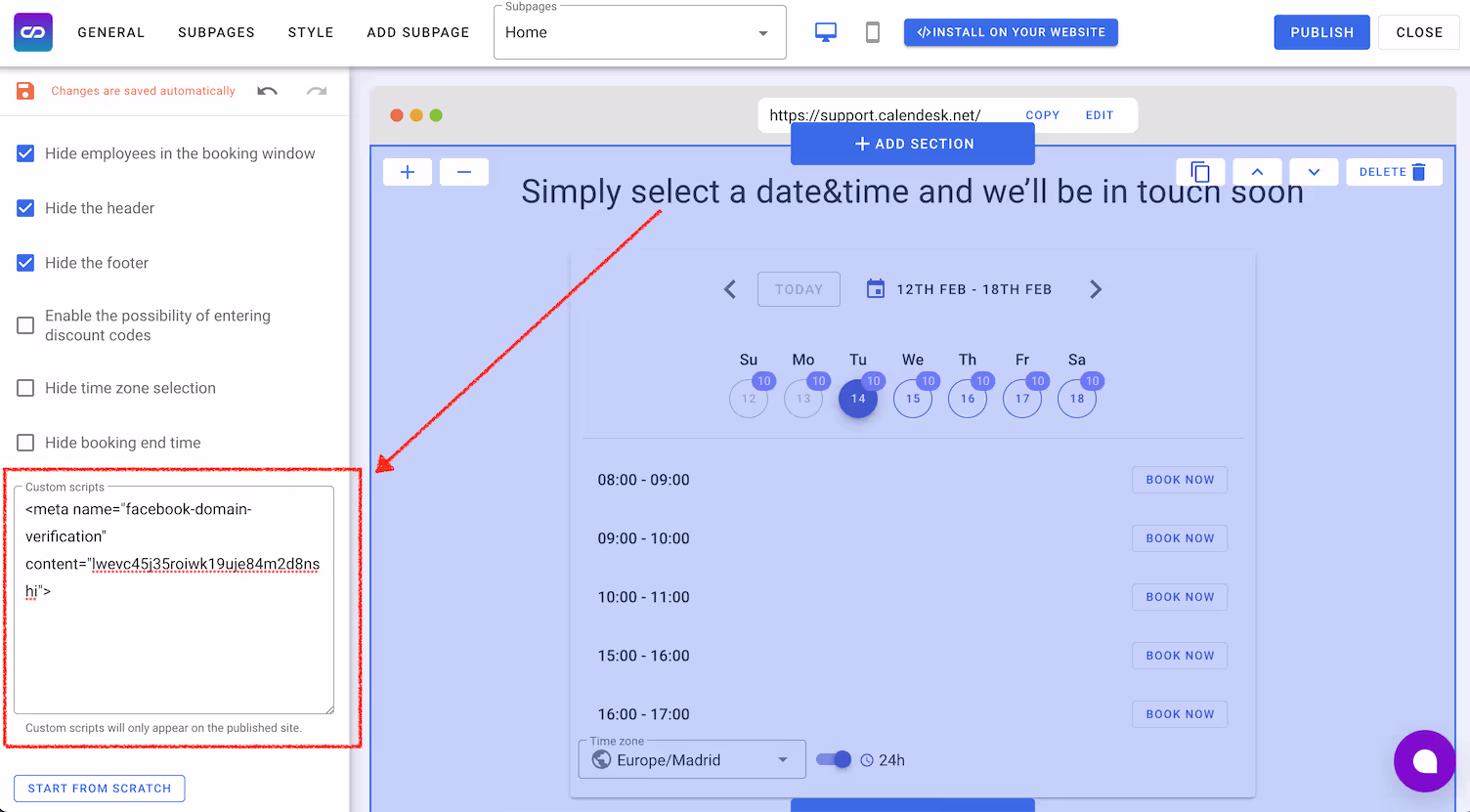Move the section down
This screenshot has width=1470, height=812.
pos(1314,171)
